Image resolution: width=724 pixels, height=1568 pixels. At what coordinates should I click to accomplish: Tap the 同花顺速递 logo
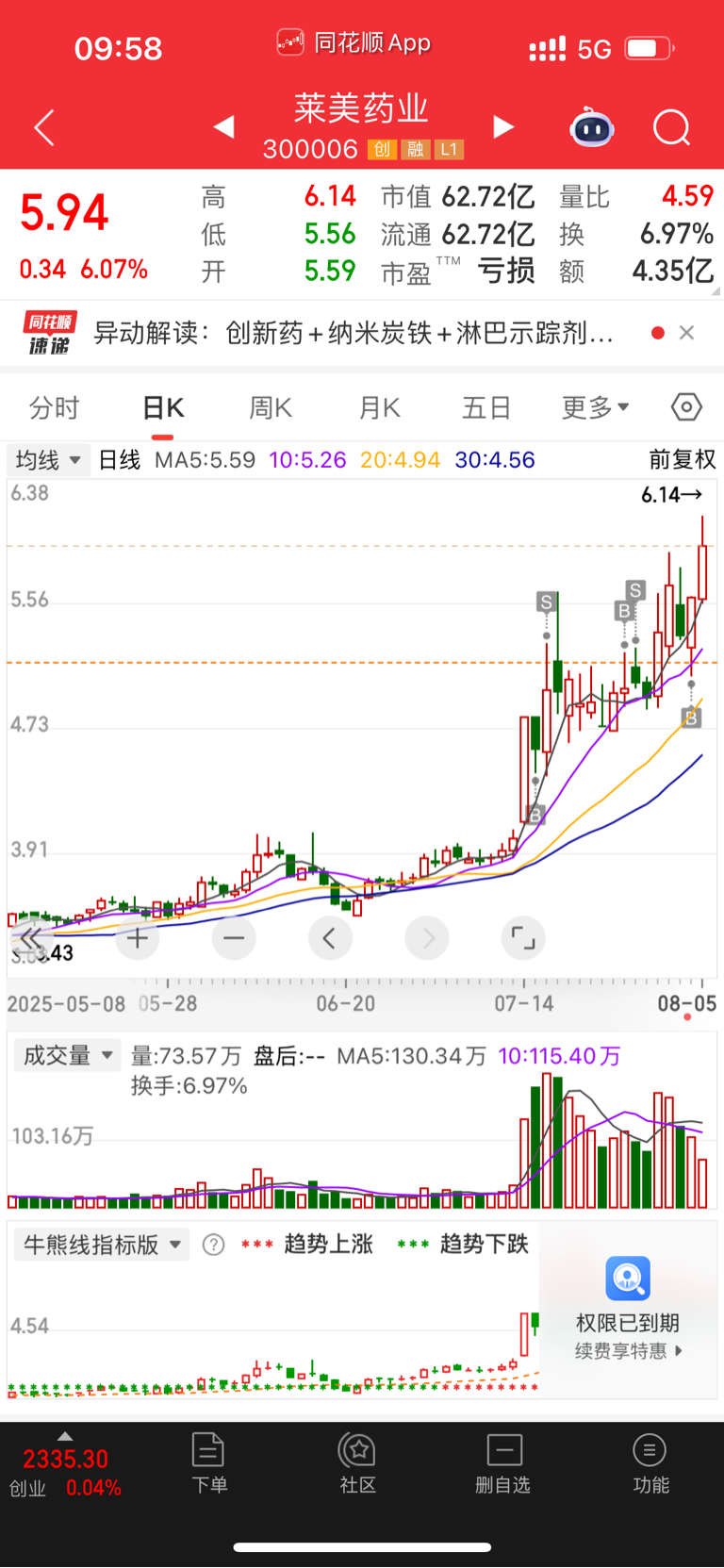(x=49, y=333)
